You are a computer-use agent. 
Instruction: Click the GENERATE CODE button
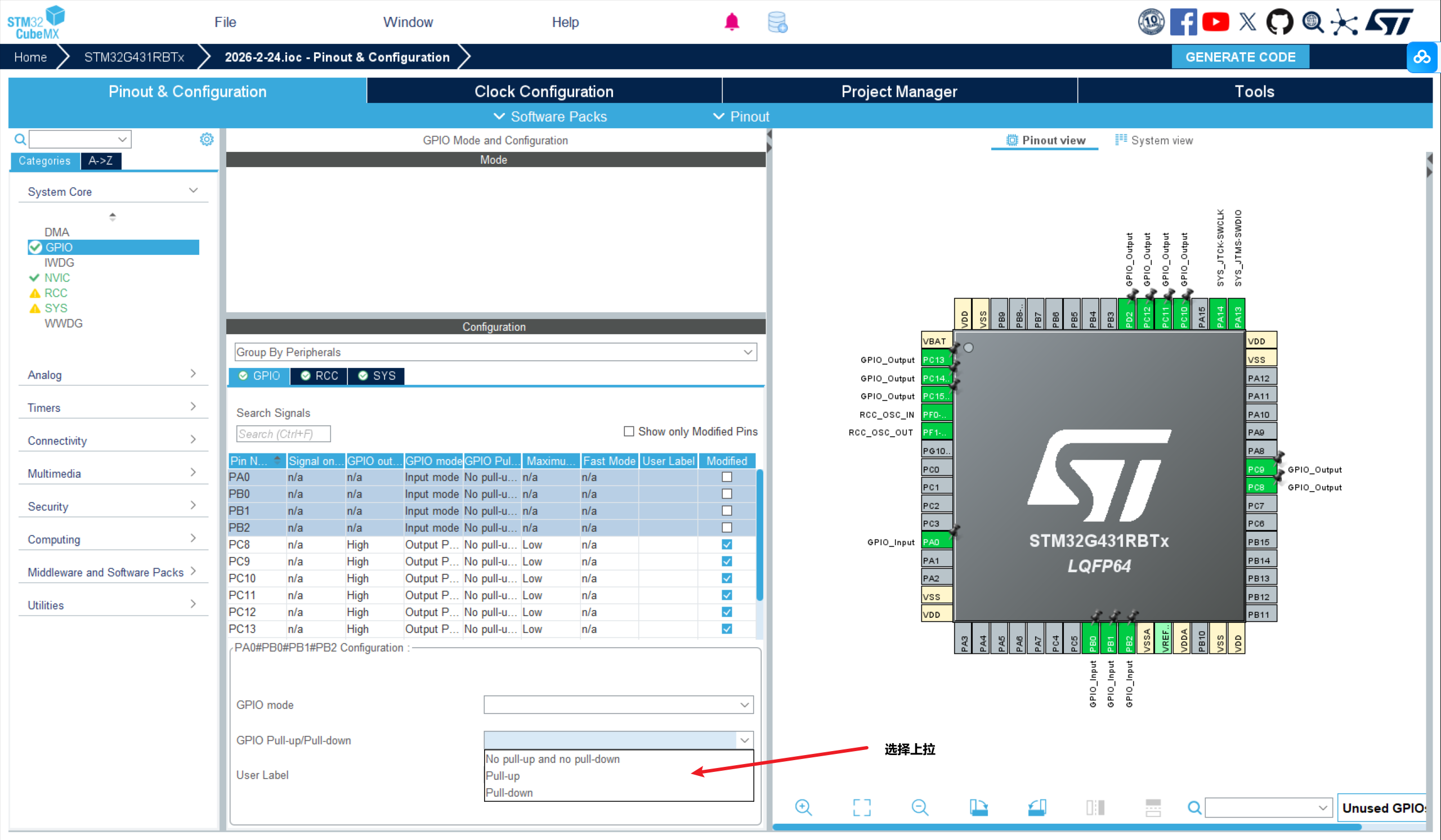(1239, 57)
